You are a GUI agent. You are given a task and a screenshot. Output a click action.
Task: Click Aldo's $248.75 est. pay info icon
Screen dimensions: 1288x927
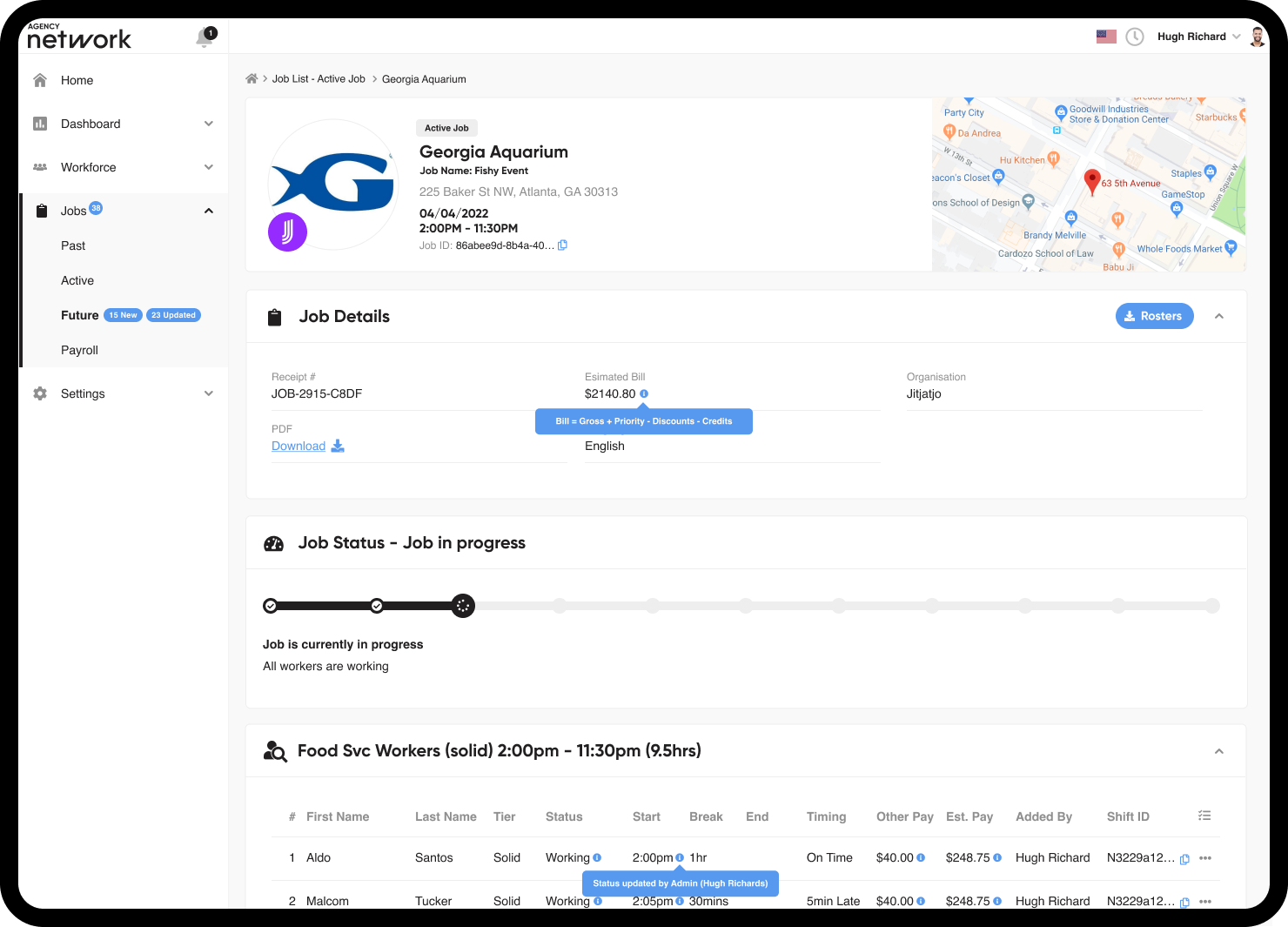pyautogui.click(x=997, y=858)
